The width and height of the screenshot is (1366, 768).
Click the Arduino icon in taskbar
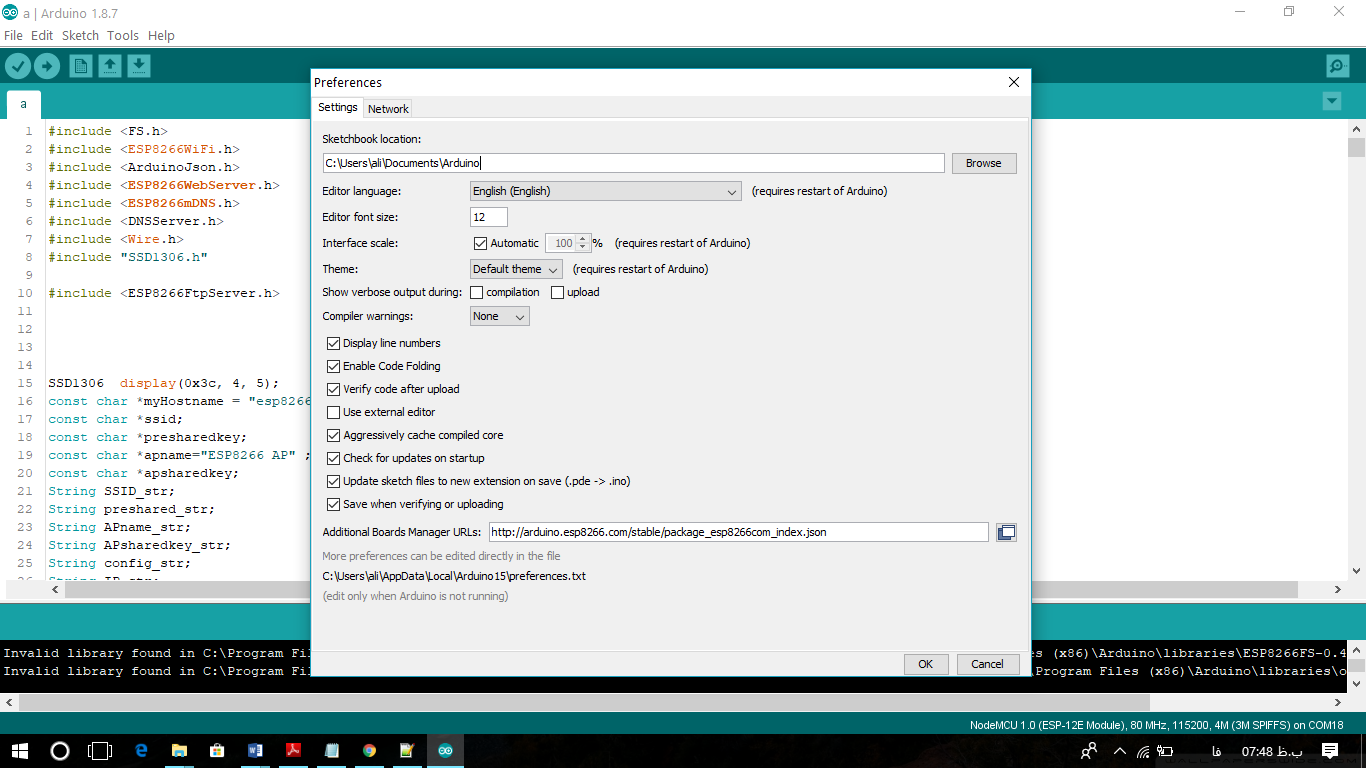[445, 750]
